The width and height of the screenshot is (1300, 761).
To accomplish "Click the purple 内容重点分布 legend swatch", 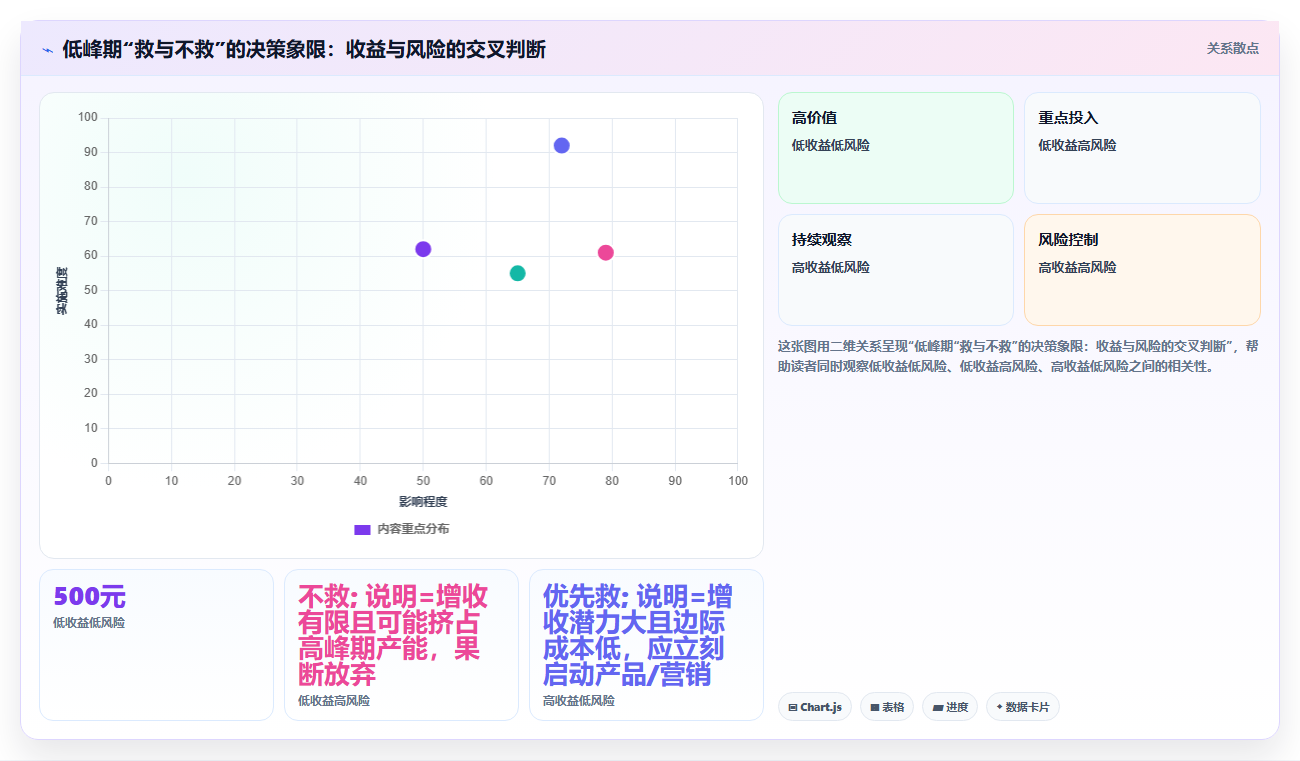I will (362, 529).
